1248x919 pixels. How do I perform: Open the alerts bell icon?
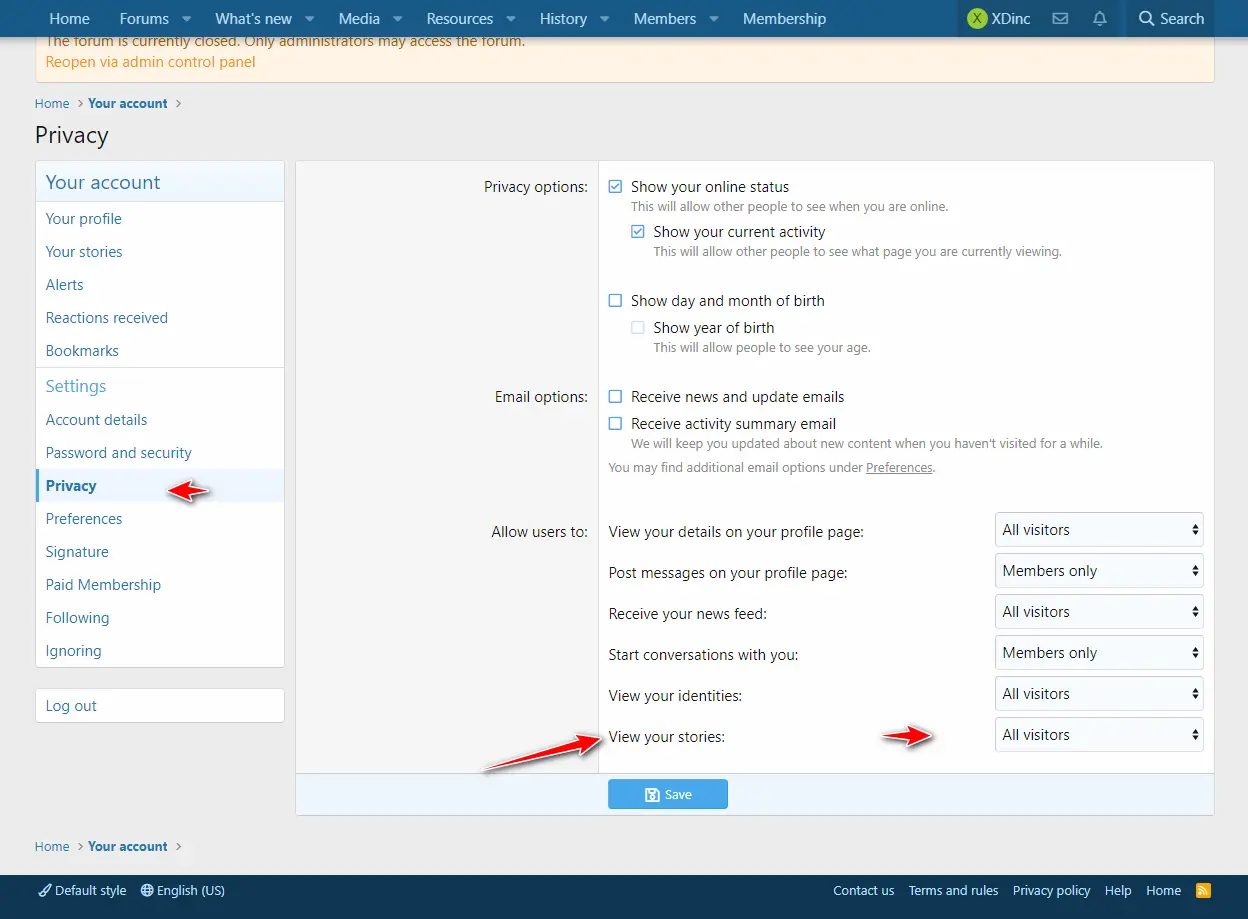(1100, 19)
